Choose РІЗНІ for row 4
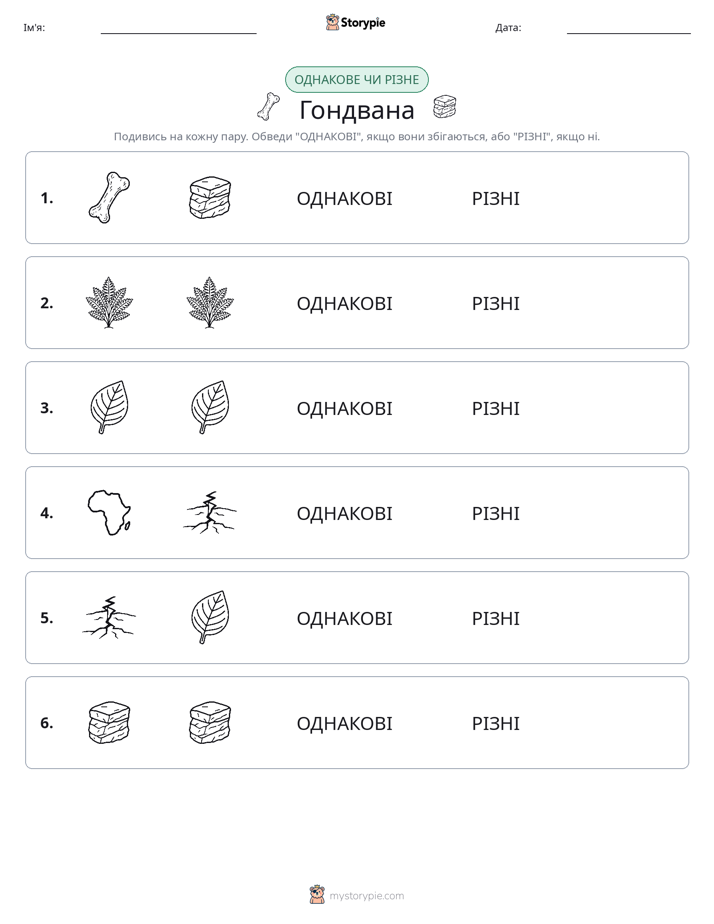The width and height of the screenshot is (714, 924). pos(495,513)
